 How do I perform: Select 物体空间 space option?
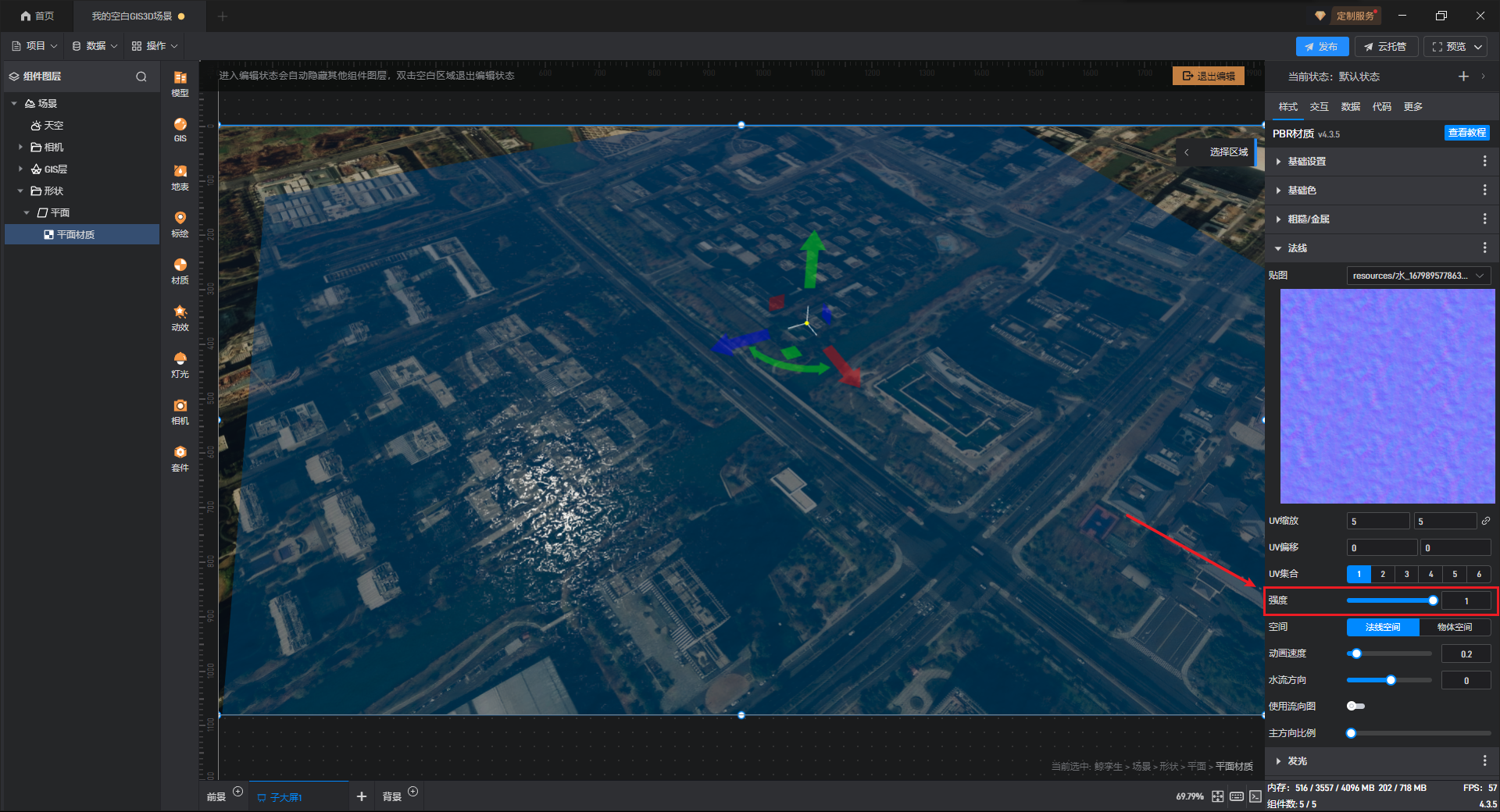pyautogui.click(x=1454, y=627)
